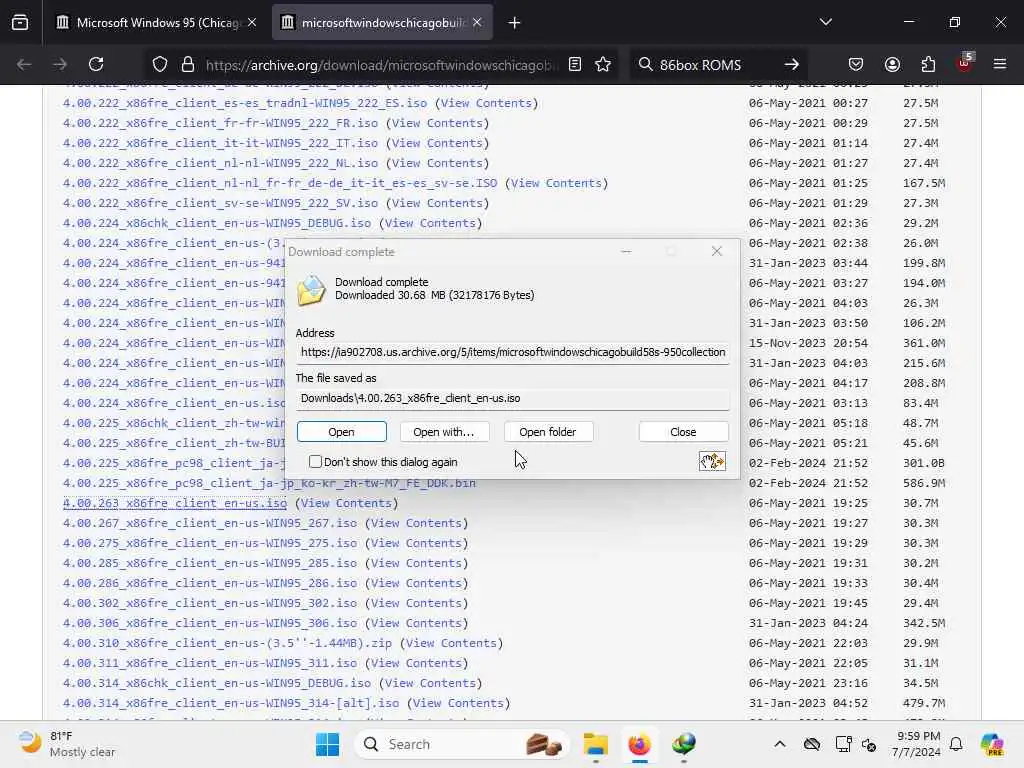Click the taskbar Search box
The height and width of the screenshot is (768, 1024).
461,744
